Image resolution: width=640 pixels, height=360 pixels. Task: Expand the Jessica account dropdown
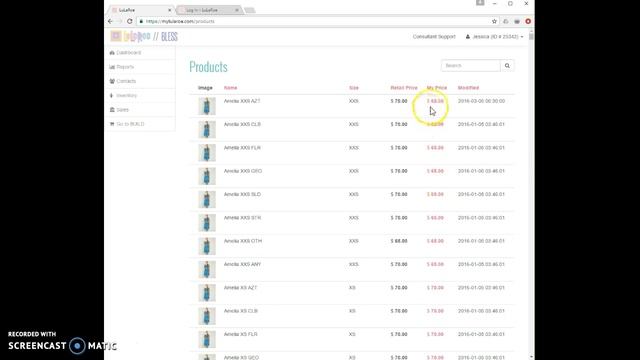[494, 37]
